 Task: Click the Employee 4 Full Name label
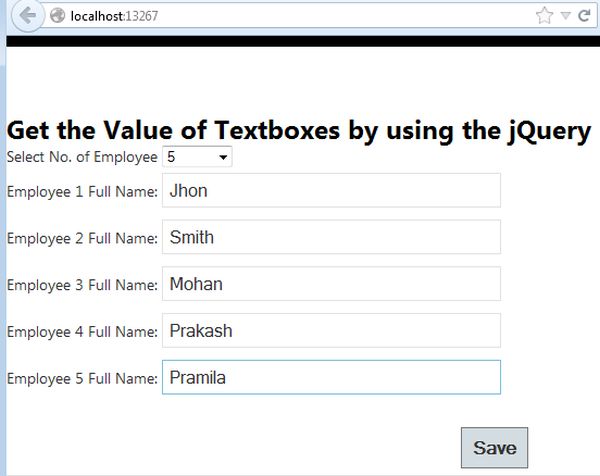tap(82, 332)
